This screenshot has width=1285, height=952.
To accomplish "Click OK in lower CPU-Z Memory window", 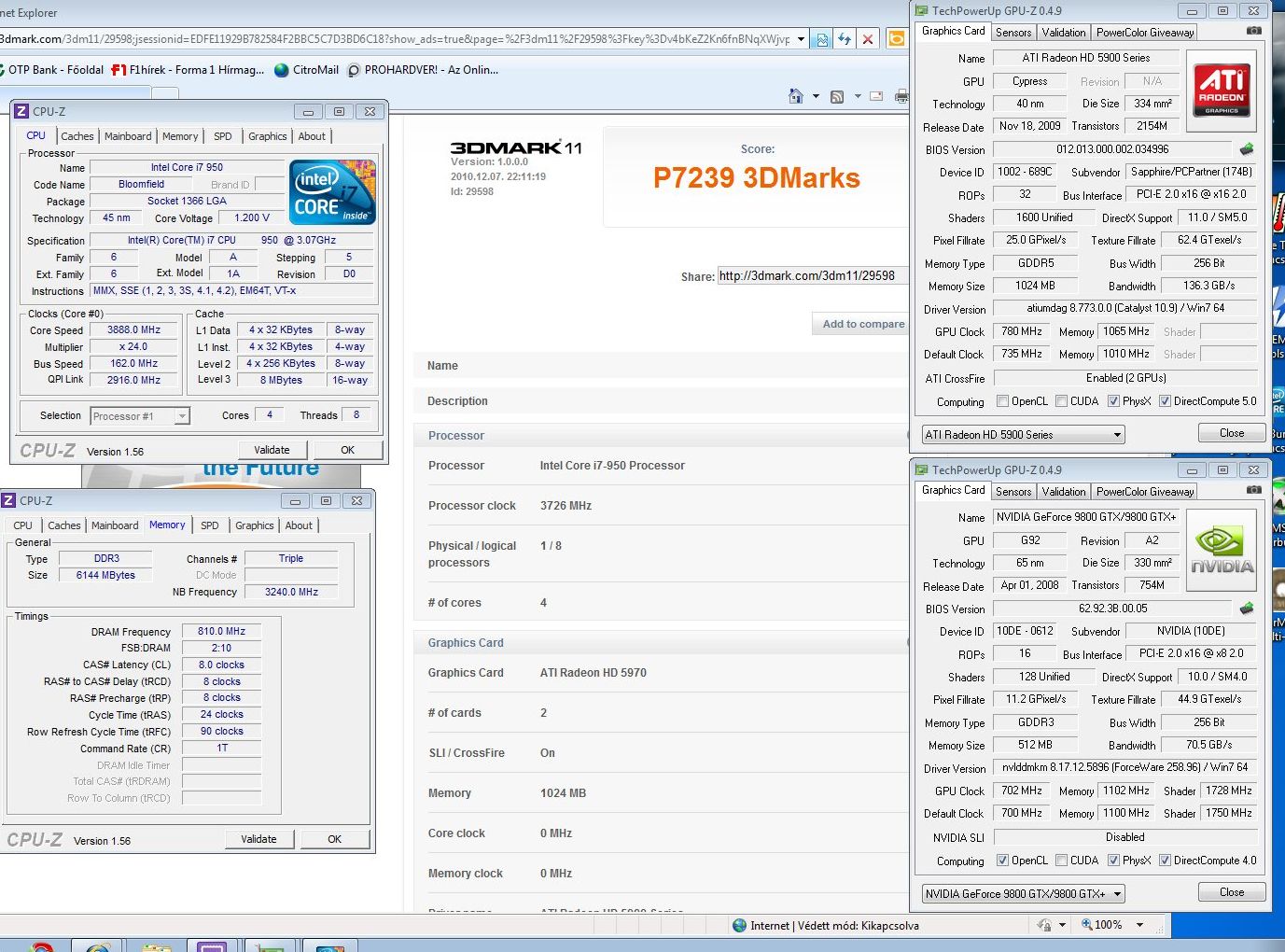I will [x=335, y=839].
